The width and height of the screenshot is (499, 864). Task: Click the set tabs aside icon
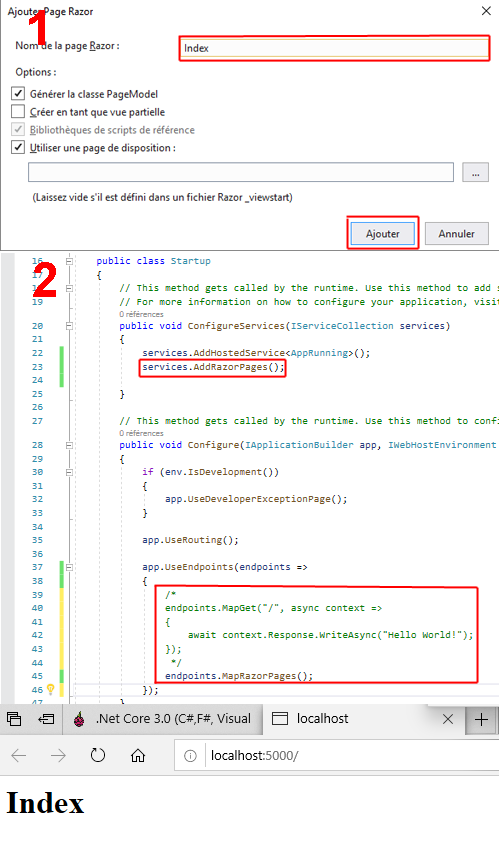coord(45,719)
